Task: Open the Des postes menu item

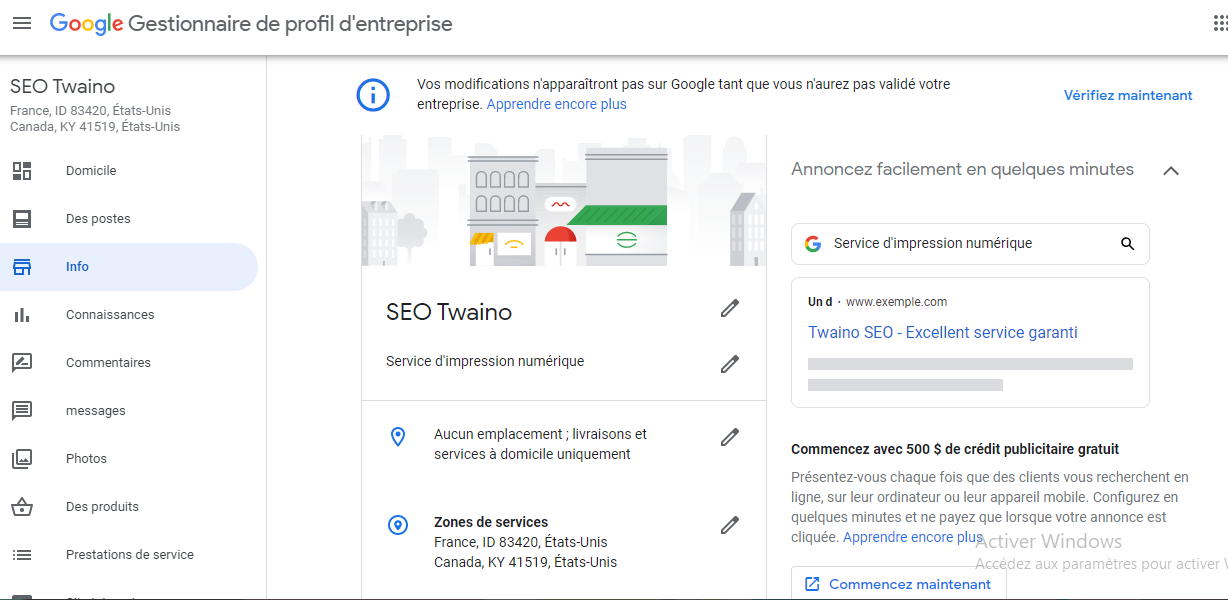Action: coord(129,219)
